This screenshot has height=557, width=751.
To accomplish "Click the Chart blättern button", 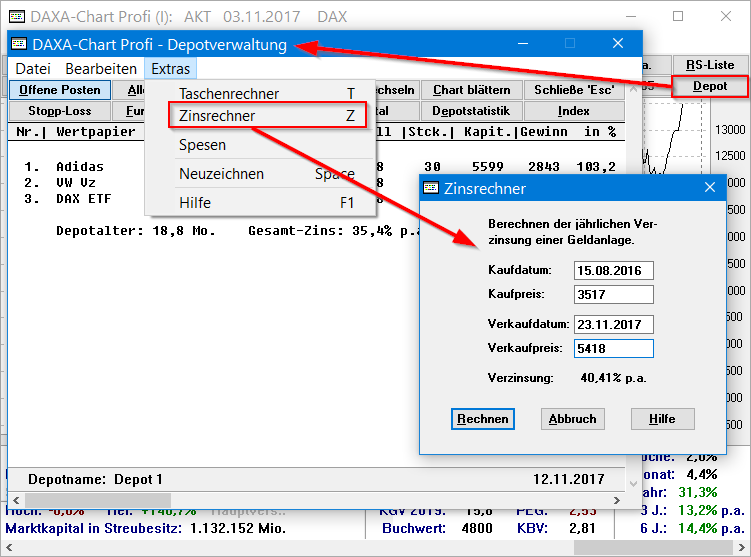I will click(x=471, y=90).
